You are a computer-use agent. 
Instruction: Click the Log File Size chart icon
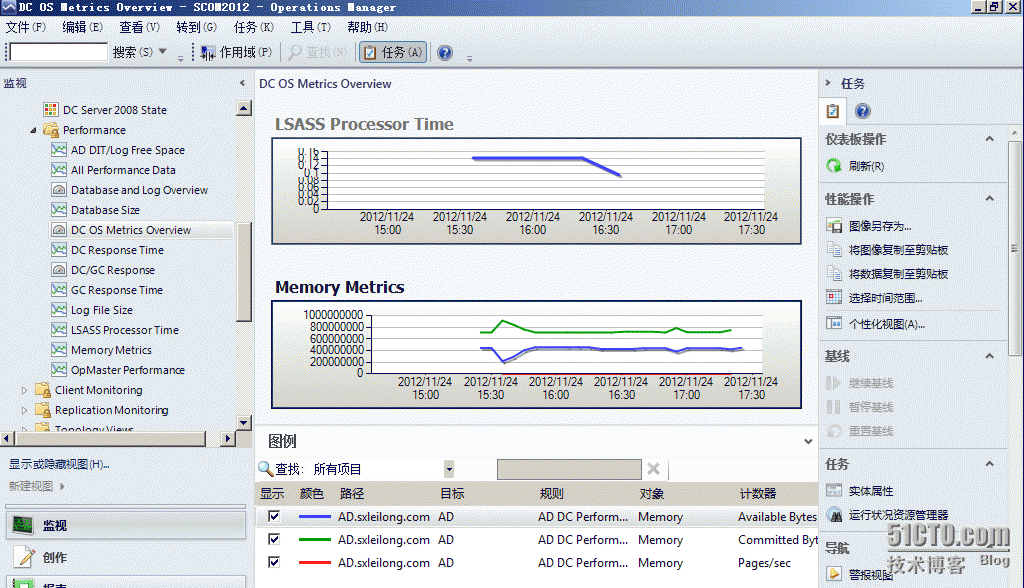pos(59,310)
